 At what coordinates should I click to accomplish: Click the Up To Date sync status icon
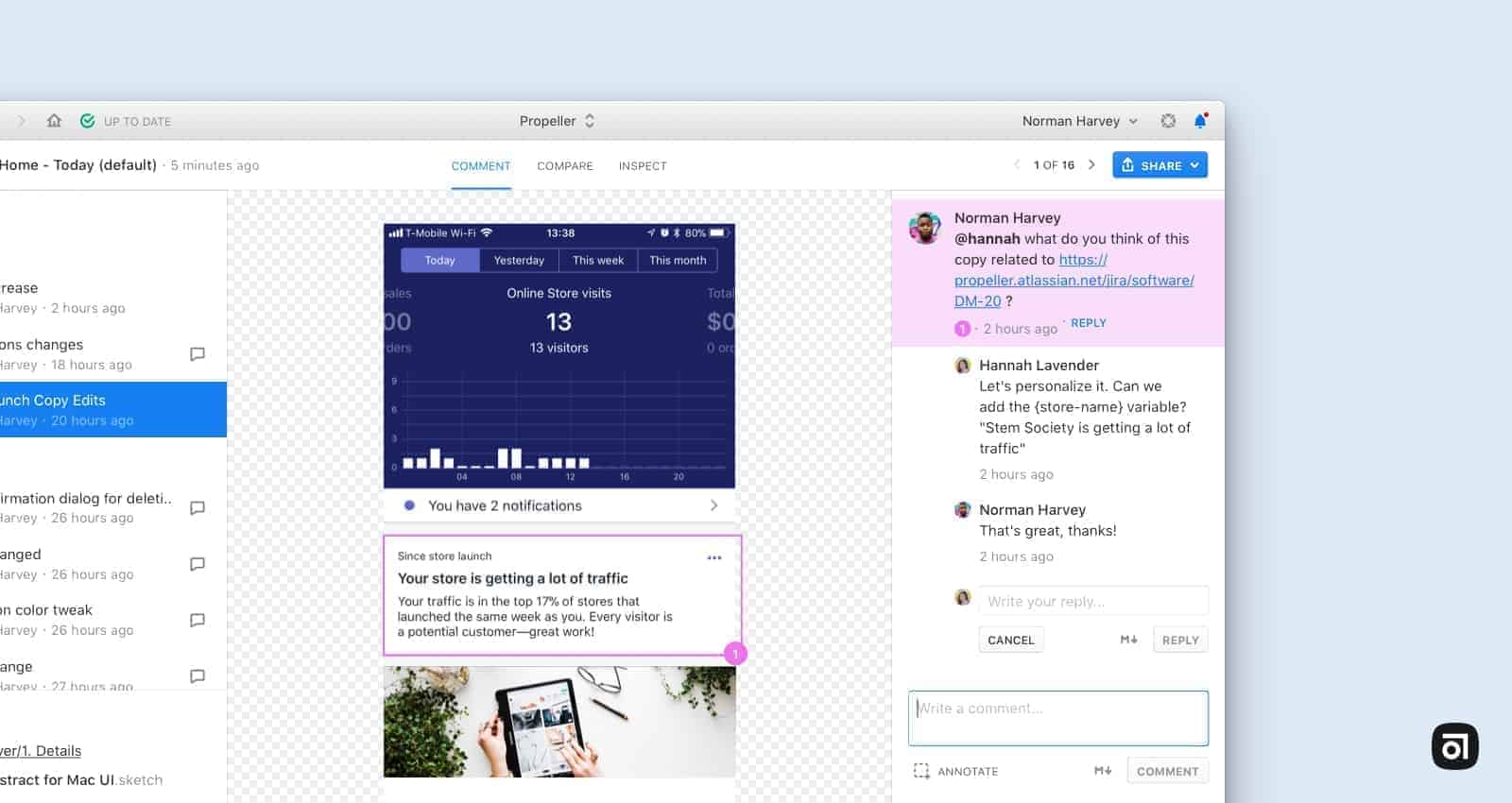(88, 121)
